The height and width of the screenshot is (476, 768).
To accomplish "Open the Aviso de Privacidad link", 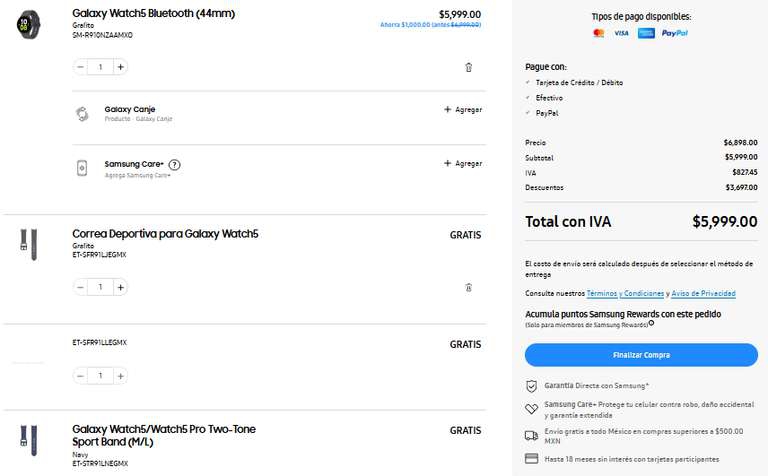I will [x=703, y=293].
